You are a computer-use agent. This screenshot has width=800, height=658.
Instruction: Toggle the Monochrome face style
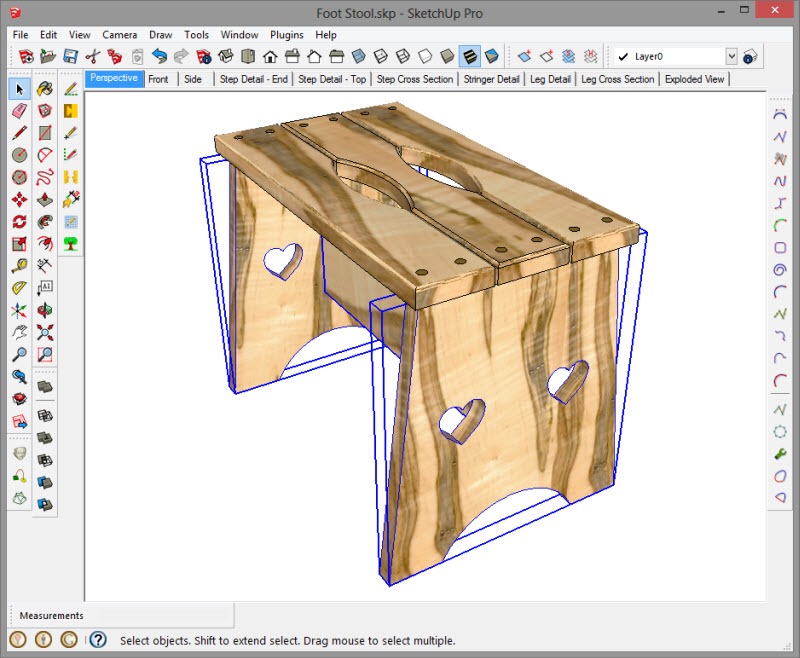point(491,56)
